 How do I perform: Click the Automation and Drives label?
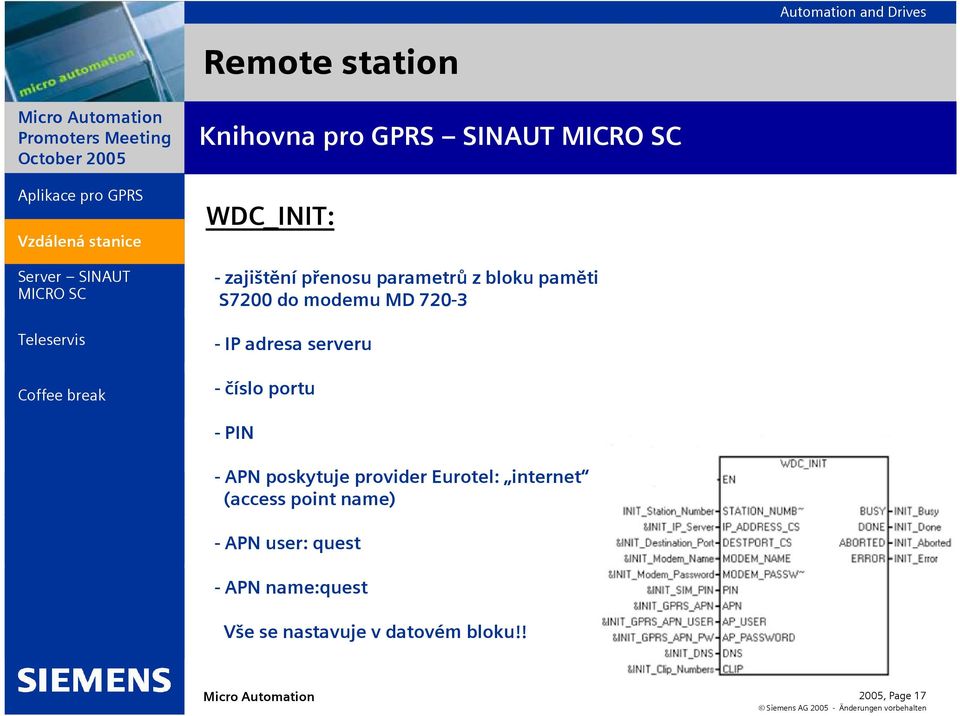[x=853, y=12]
